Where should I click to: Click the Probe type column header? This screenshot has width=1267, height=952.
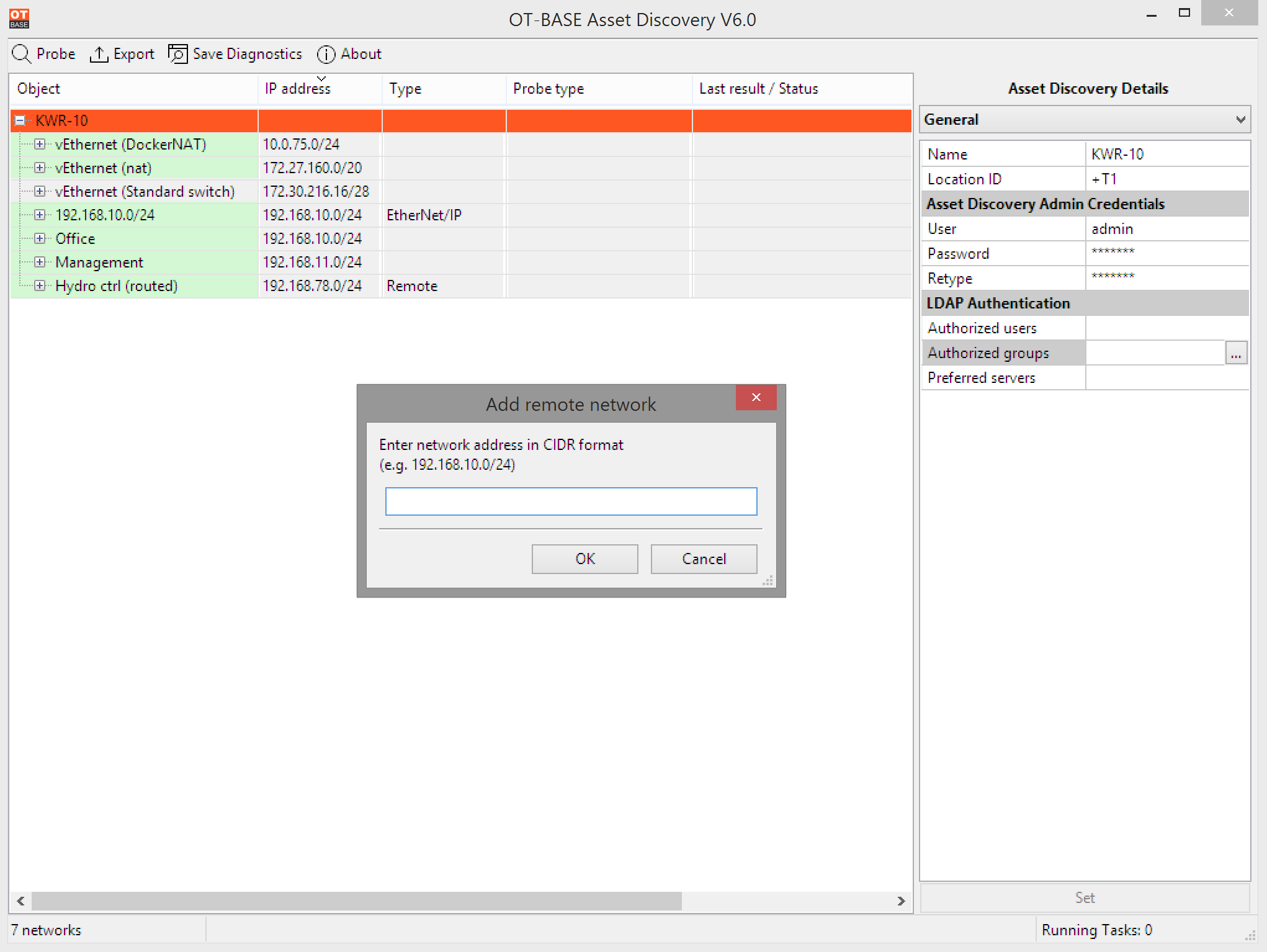pos(599,89)
